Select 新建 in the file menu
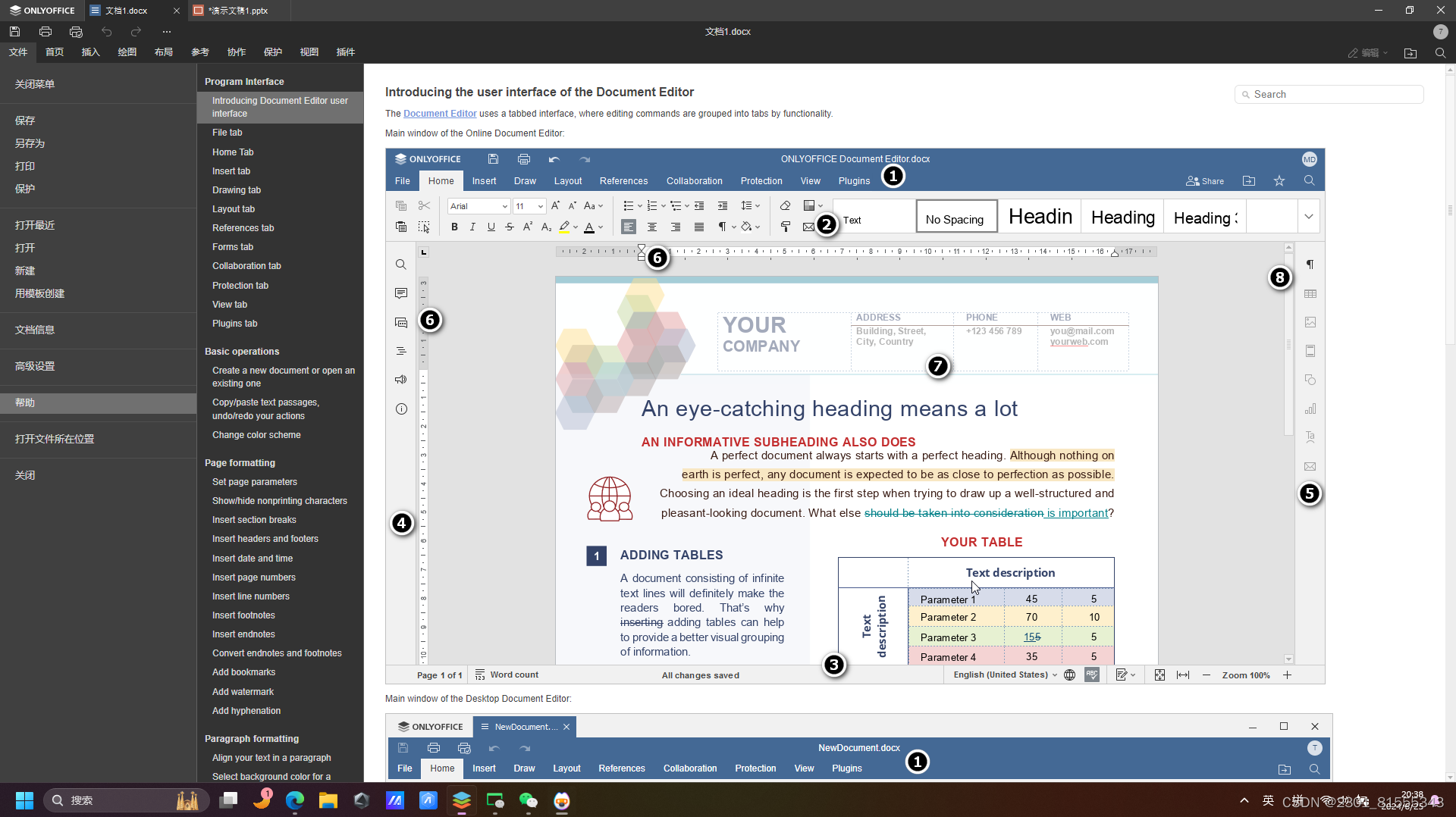 (99, 271)
